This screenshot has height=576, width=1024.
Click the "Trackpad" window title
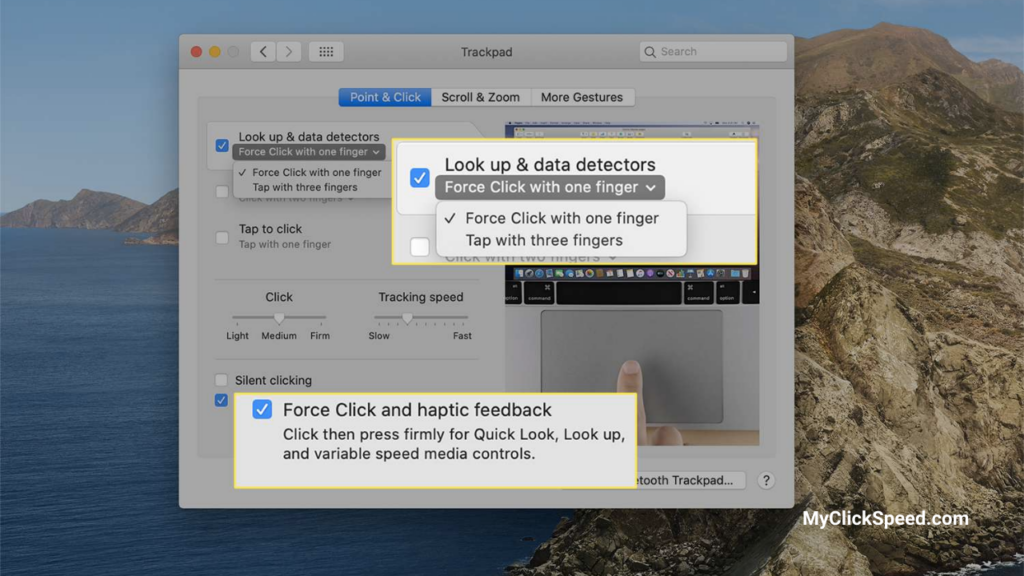point(487,52)
